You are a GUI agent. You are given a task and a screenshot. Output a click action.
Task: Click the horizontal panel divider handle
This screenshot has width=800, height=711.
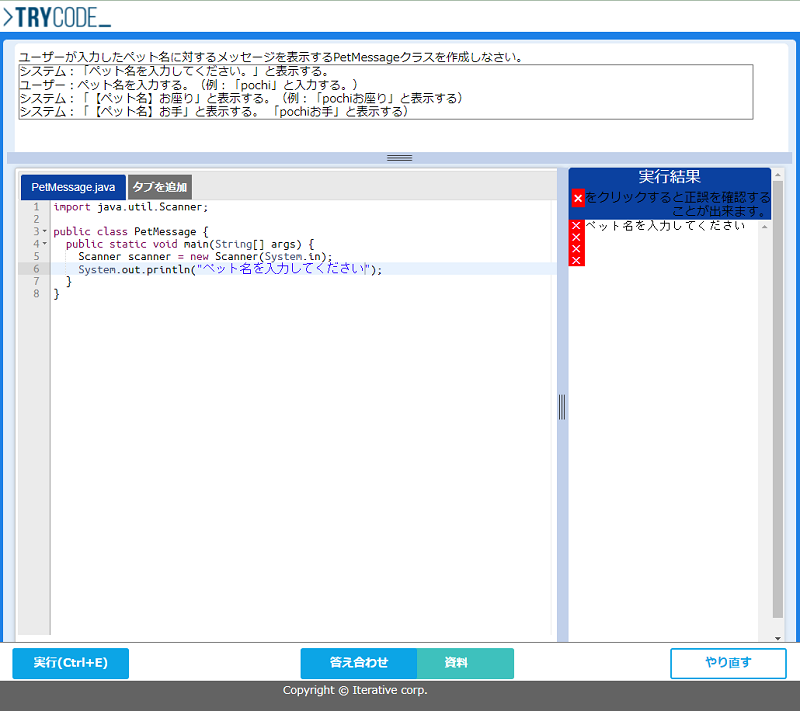(x=399, y=157)
